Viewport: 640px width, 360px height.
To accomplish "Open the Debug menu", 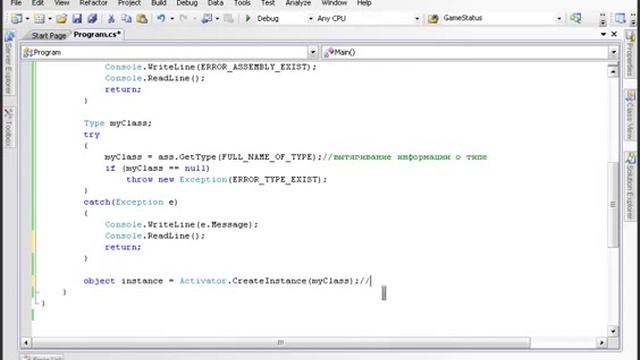I will click(187, 3).
